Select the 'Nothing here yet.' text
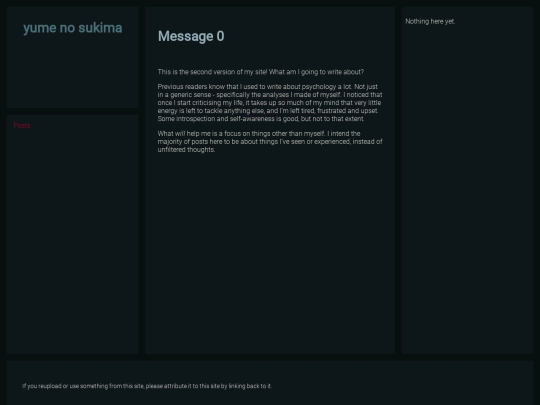Viewport: 540px width, 405px height. [430, 21]
